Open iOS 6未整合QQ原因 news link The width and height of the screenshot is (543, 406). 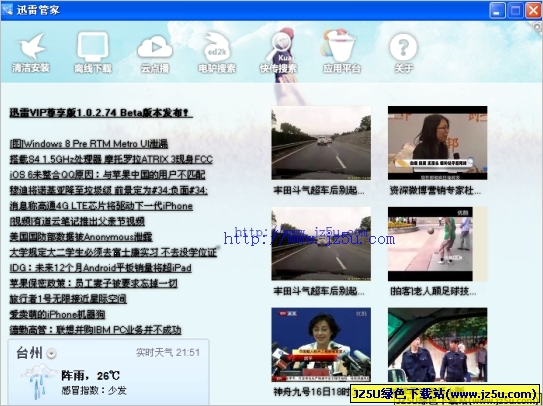pos(107,175)
